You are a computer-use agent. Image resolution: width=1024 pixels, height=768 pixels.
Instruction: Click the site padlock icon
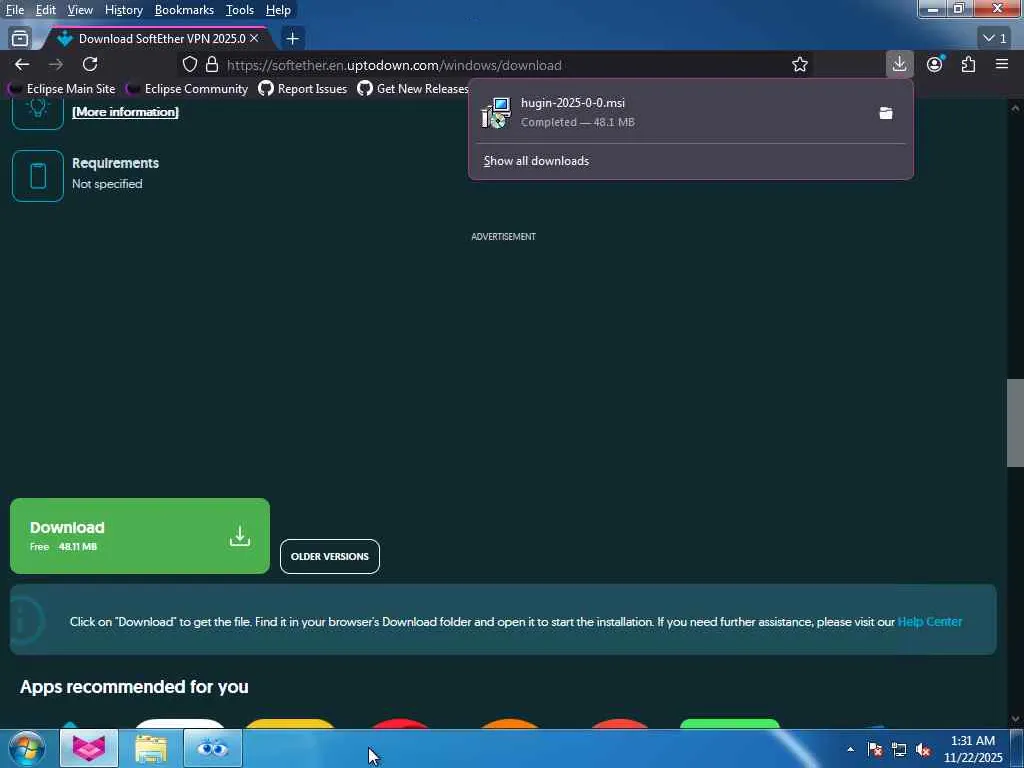(212, 64)
